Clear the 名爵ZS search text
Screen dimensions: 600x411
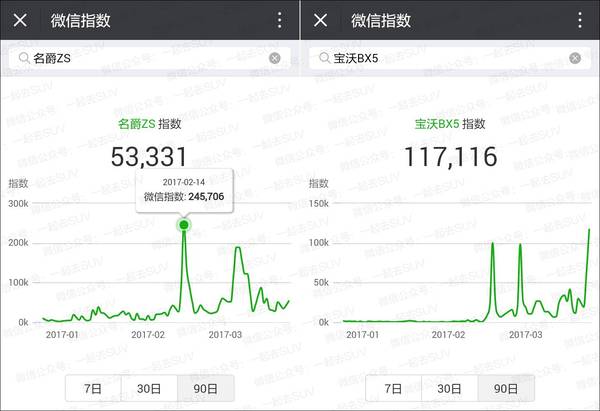pos(275,58)
